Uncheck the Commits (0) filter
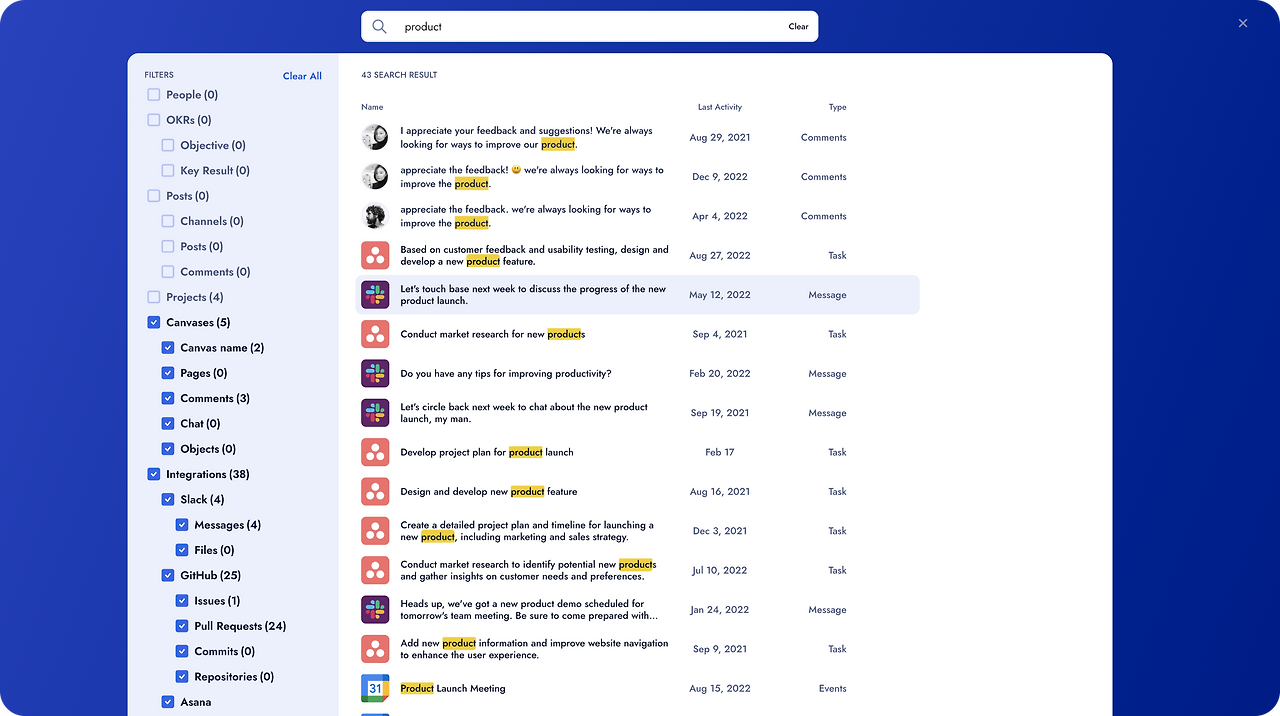The width and height of the screenshot is (1280, 716). click(x=182, y=651)
